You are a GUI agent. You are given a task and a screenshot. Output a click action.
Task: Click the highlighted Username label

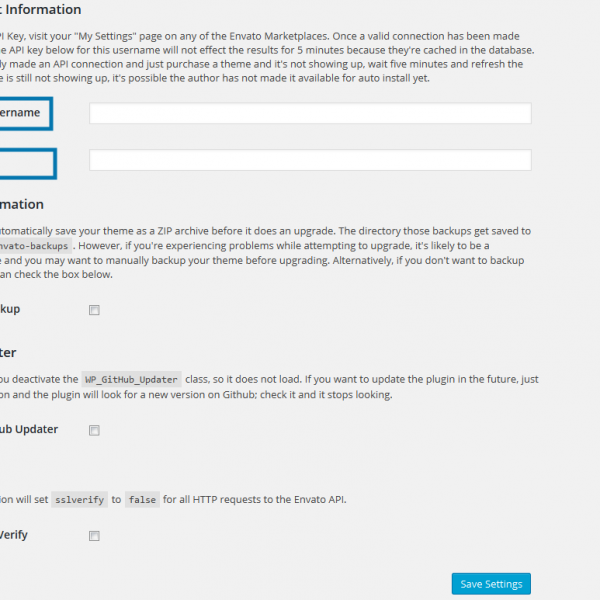tap(22, 113)
